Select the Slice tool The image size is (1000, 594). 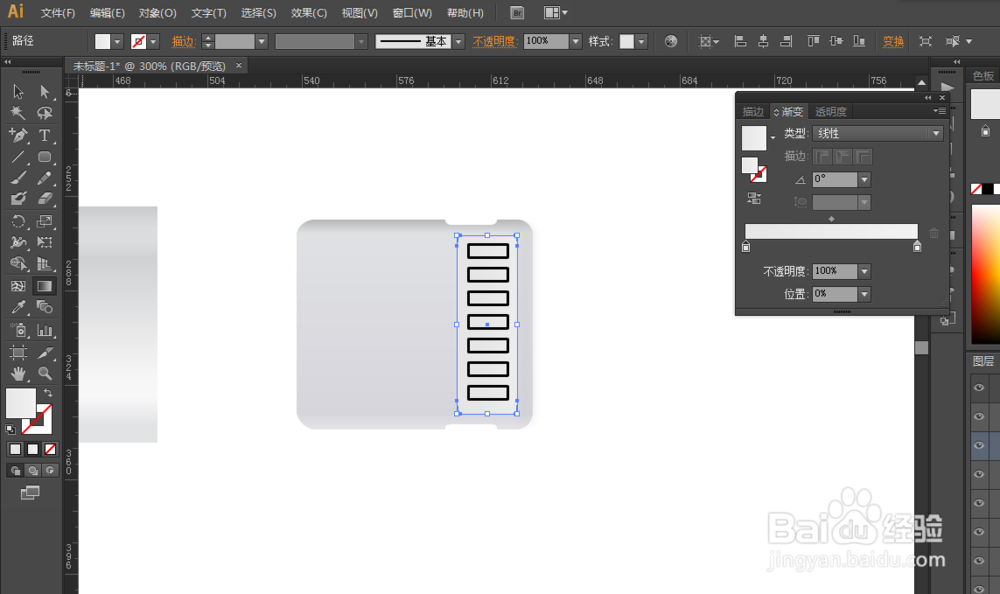tap(44, 352)
